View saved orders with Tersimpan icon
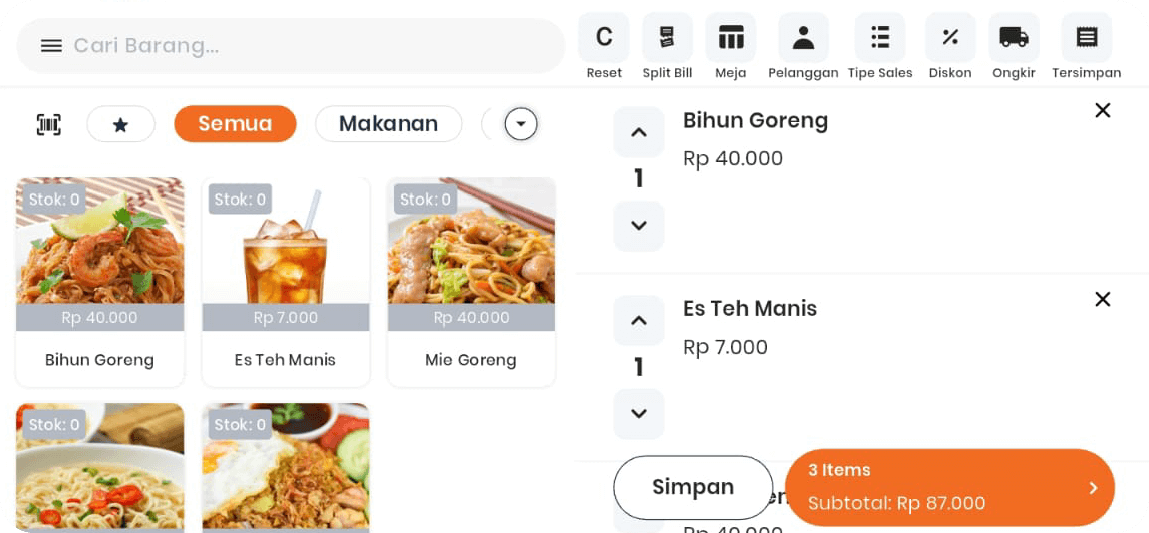This screenshot has height=533, width=1149. point(1086,38)
